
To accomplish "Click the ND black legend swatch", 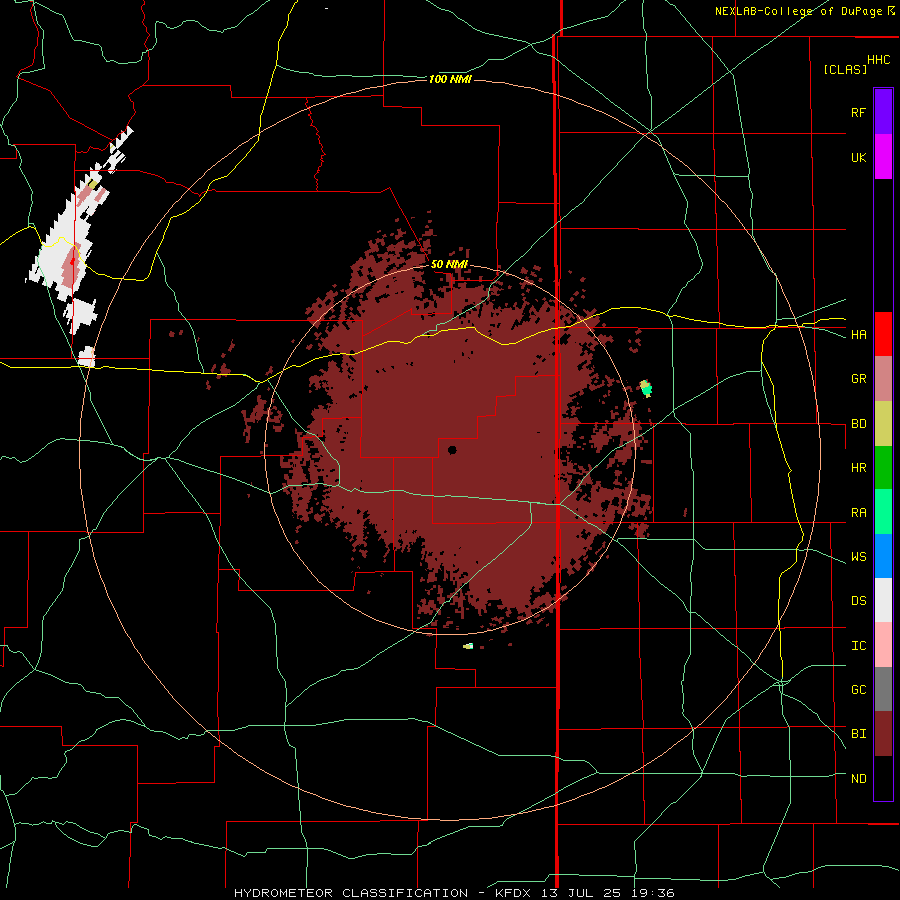I will coord(883,778).
